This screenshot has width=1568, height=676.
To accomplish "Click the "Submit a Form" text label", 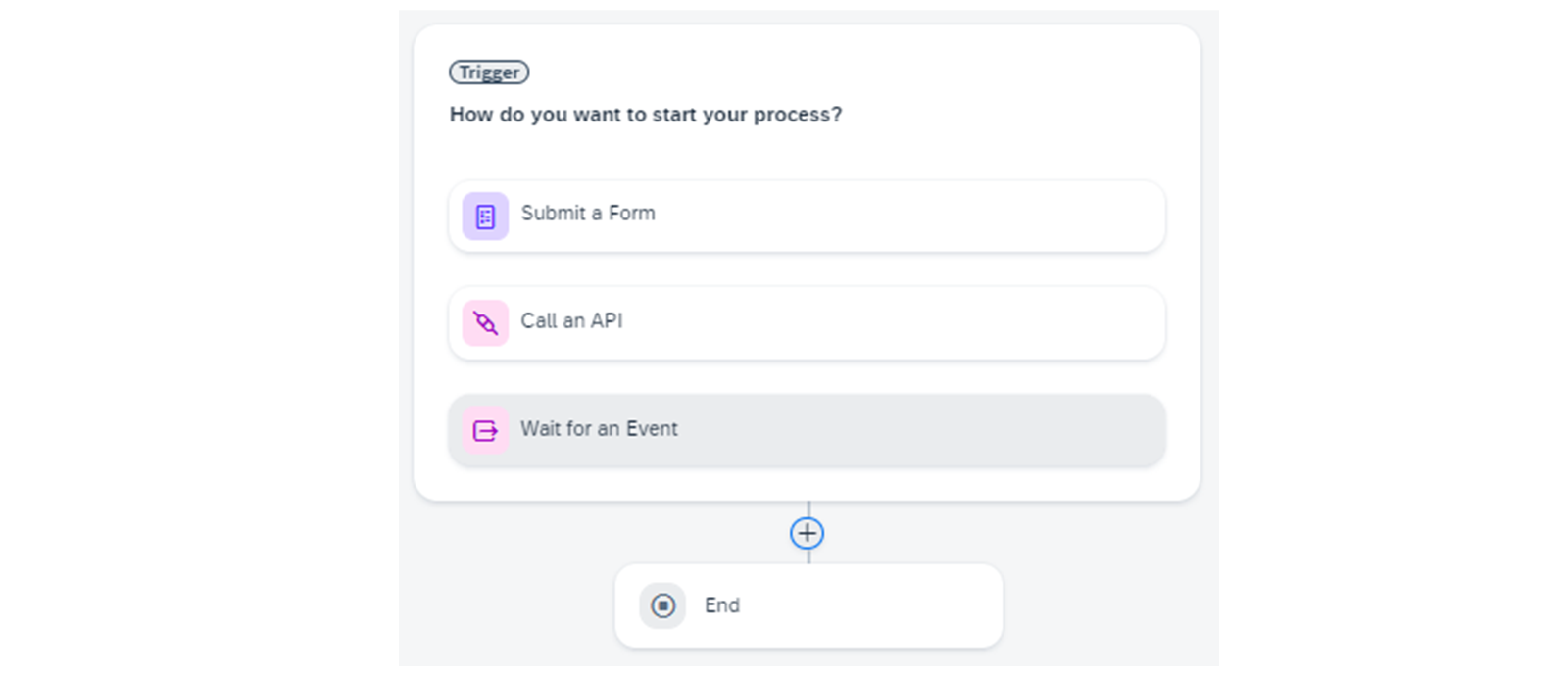I will (588, 213).
